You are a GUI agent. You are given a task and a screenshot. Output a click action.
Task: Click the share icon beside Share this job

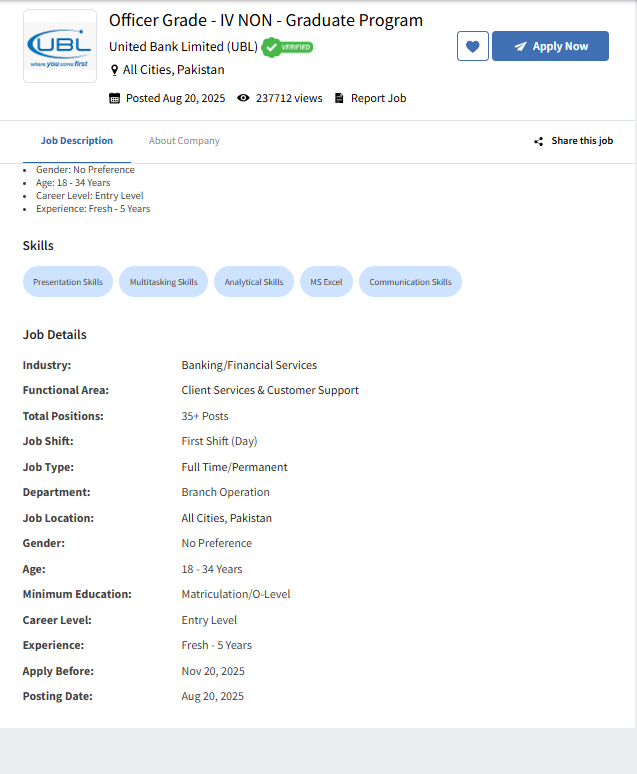pos(539,141)
